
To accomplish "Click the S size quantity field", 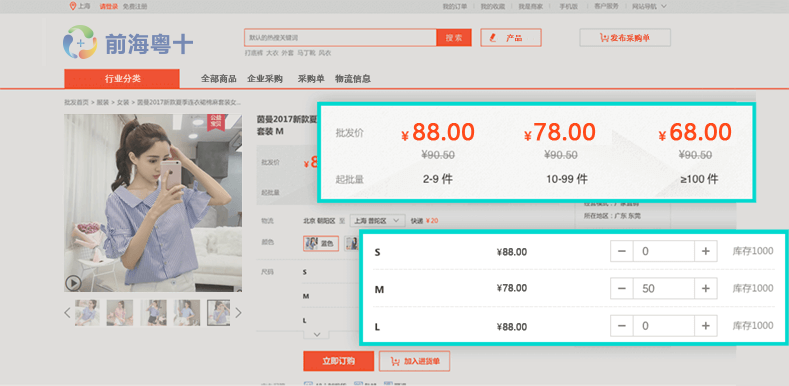I will coord(664,251).
